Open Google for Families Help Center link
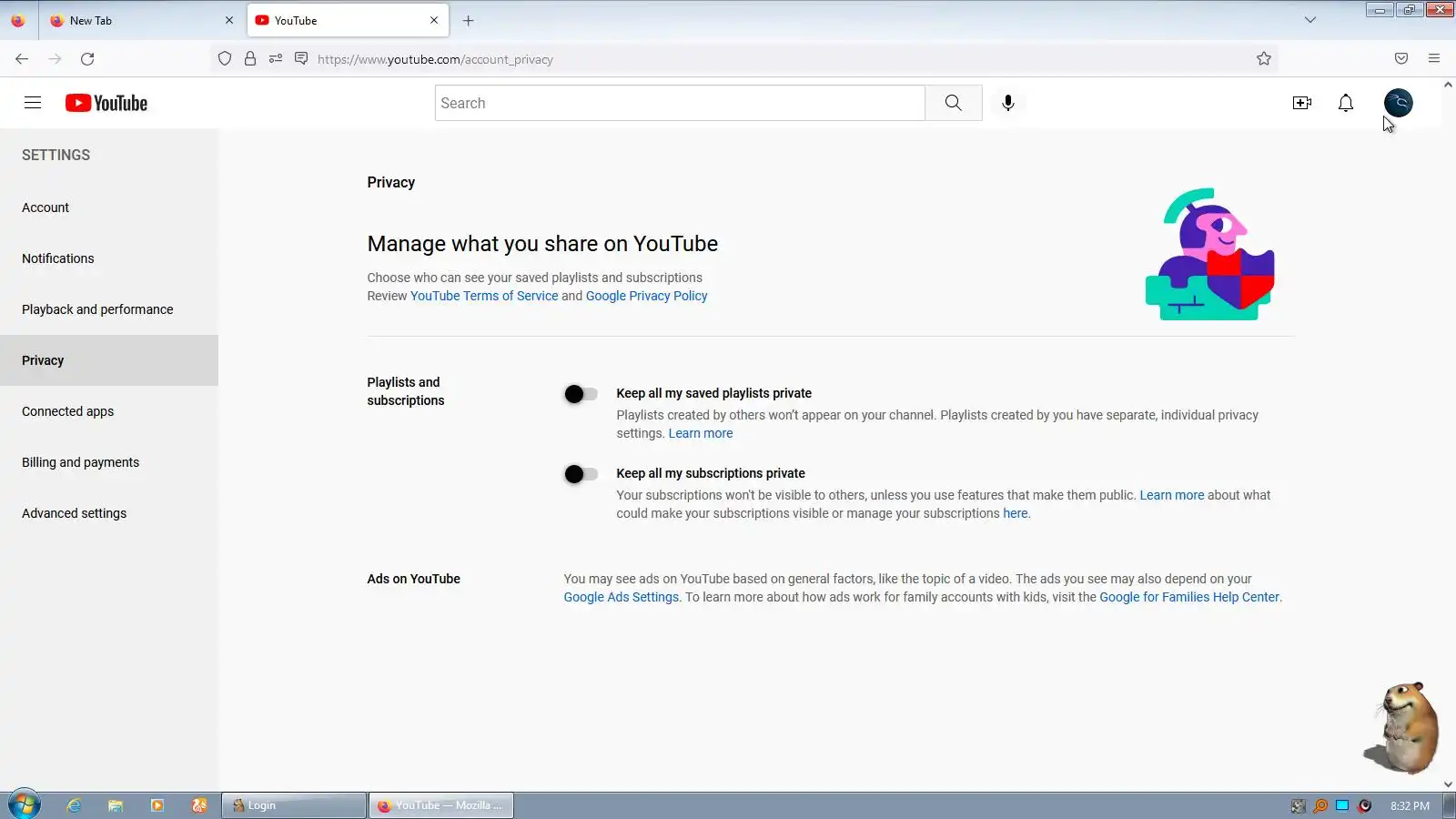Screen dimensions: 1456x819 [1189, 597]
